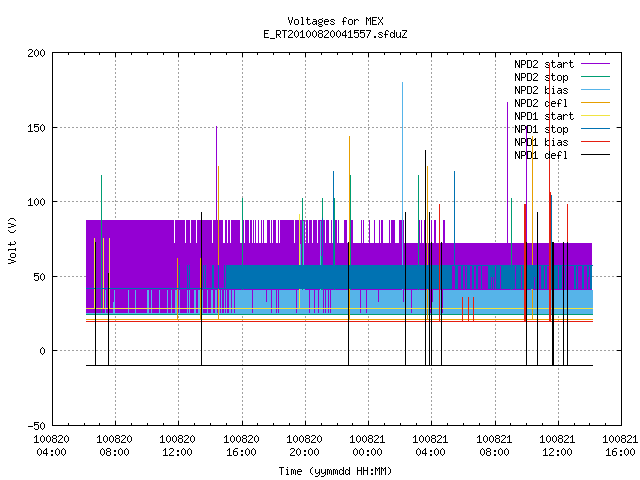Click the x-axis label 100820 12:00
Viewport: 640px width, 480px height.
[178, 446]
